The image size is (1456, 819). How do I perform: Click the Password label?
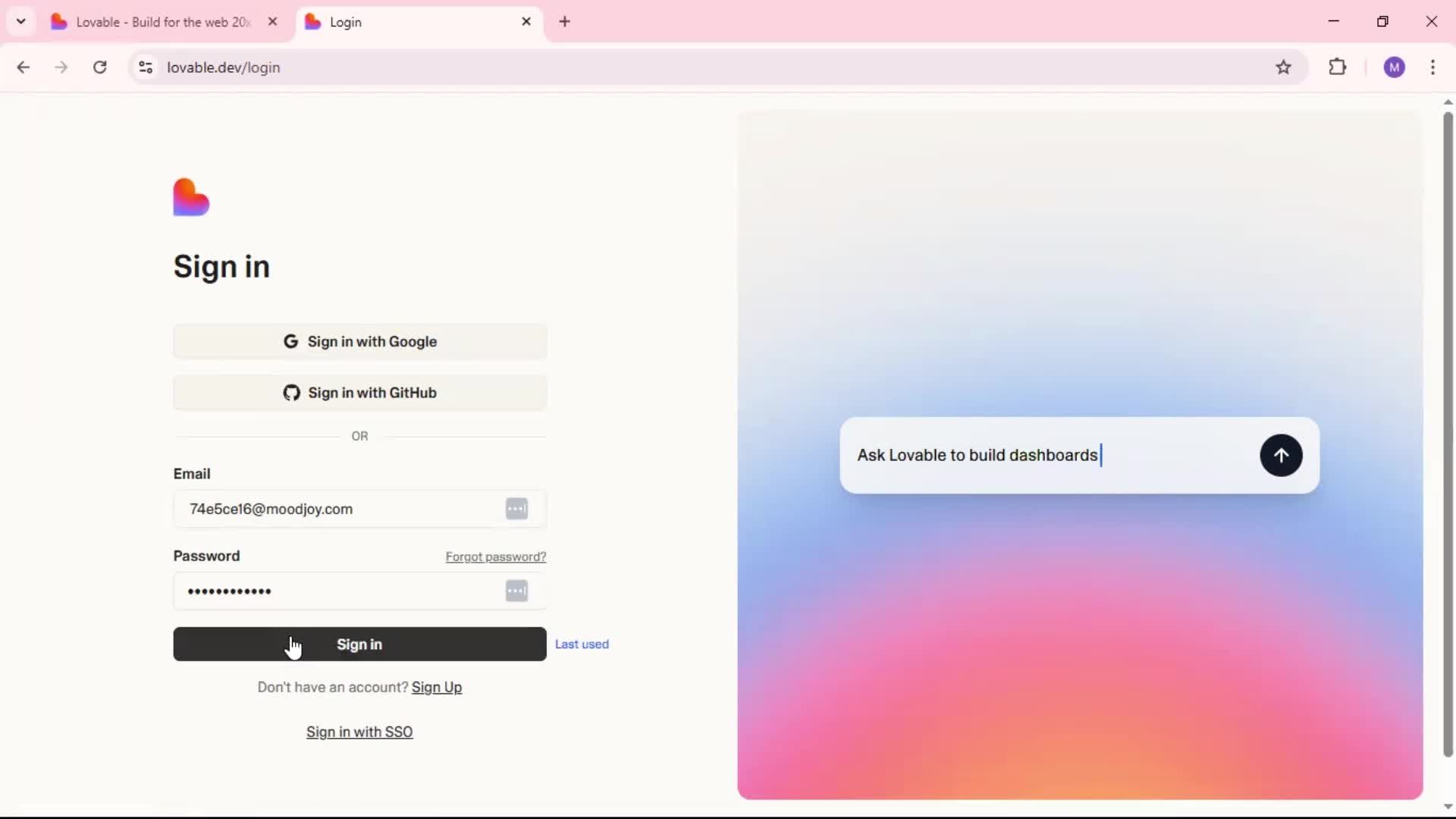click(x=206, y=556)
